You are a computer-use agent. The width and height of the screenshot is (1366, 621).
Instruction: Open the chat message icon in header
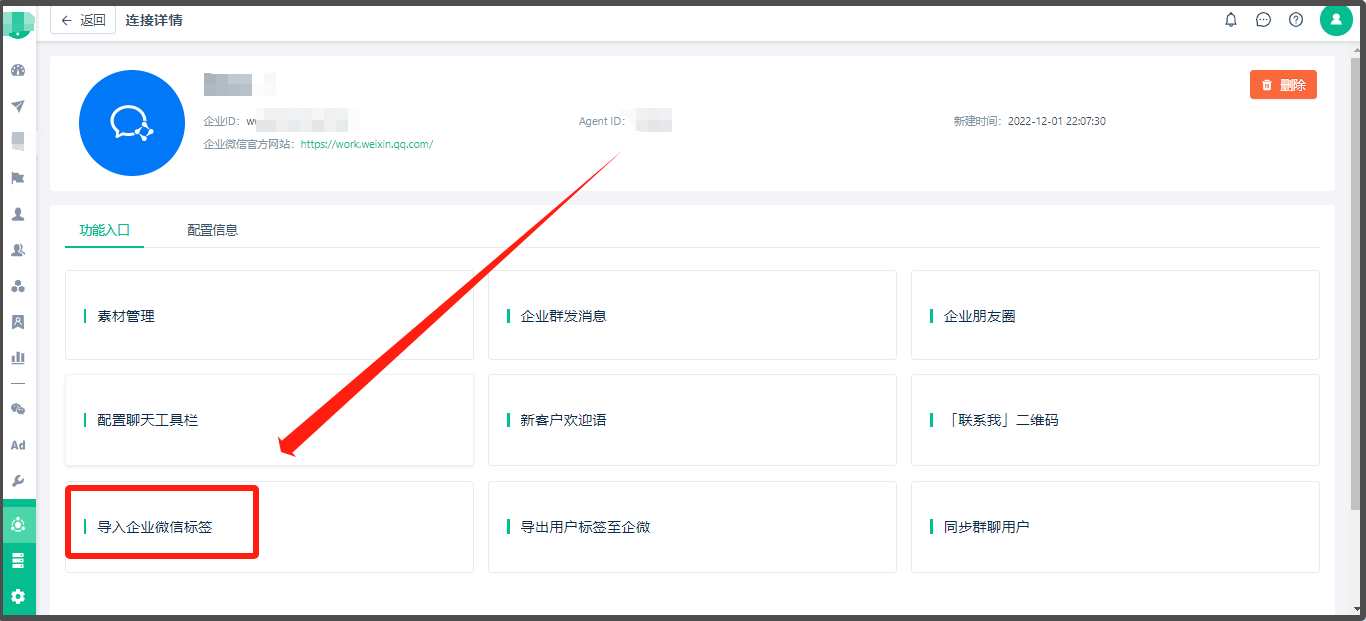(x=1264, y=20)
